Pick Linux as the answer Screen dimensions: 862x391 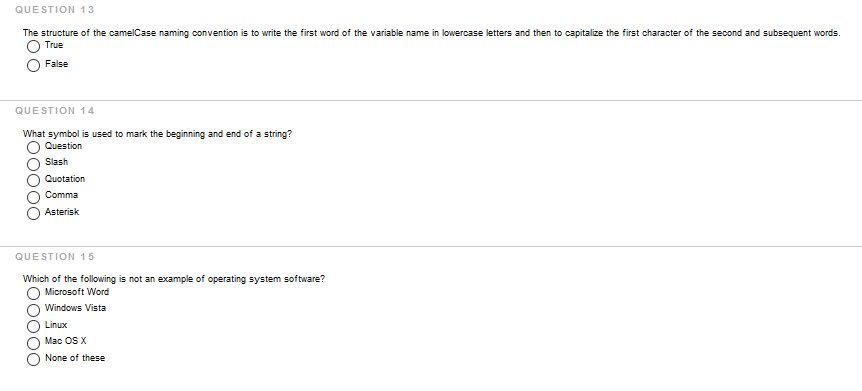pos(34,327)
